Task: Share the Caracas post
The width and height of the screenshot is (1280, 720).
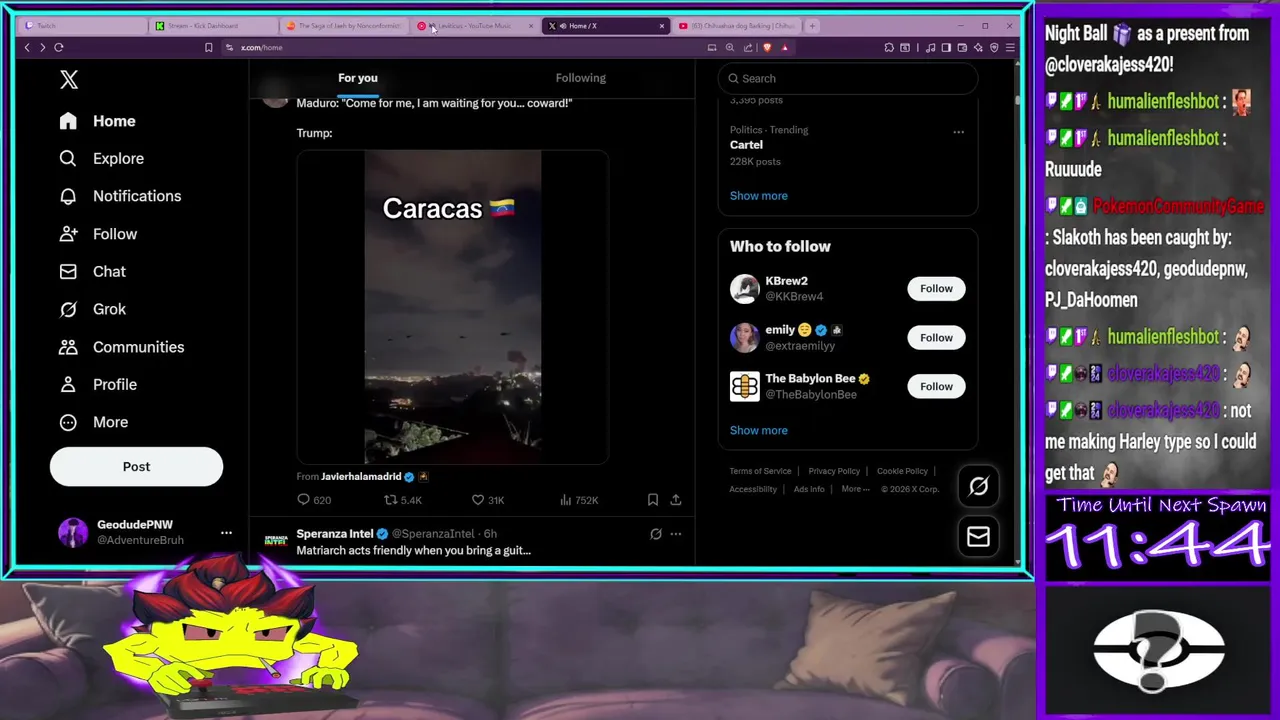Action: [676, 500]
